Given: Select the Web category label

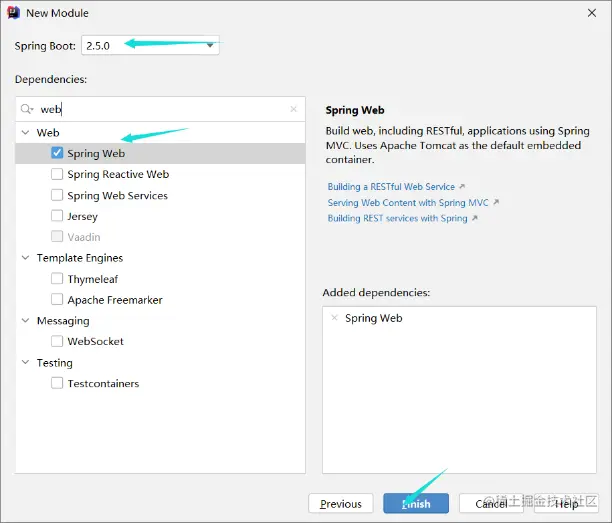Looking at the screenshot, I should tap(48, 133).
